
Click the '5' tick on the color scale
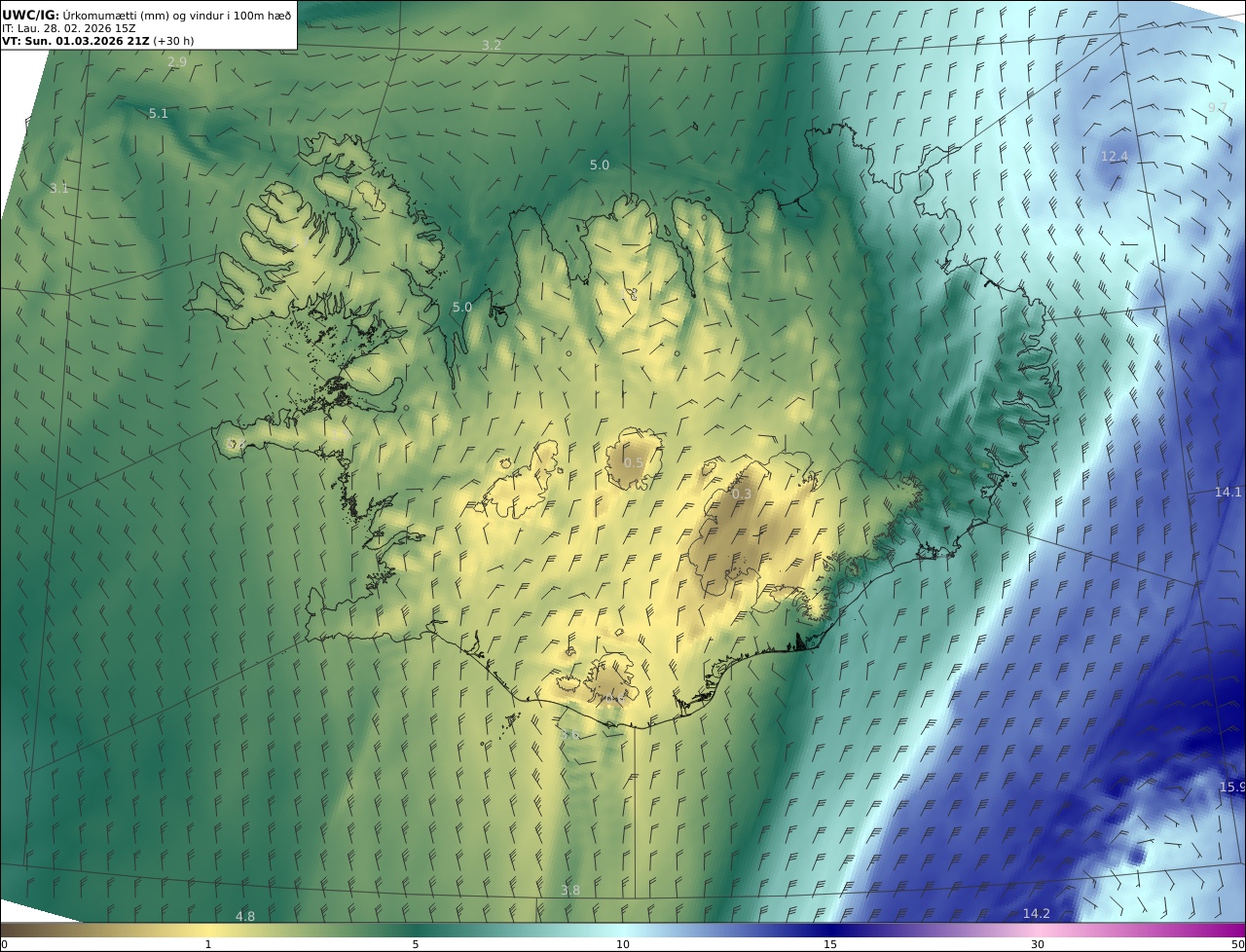click(x=416, y=944)
